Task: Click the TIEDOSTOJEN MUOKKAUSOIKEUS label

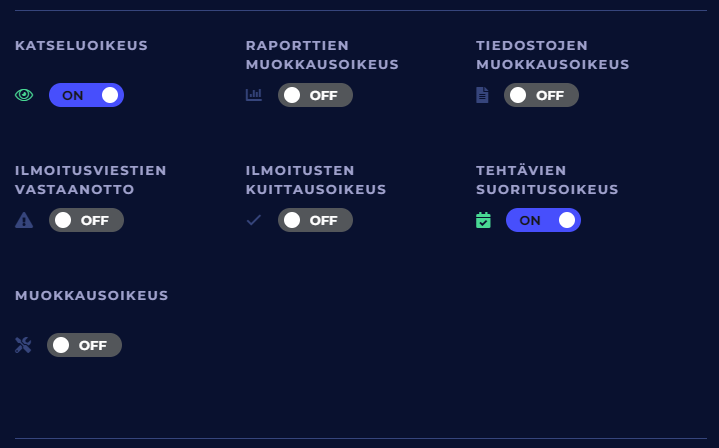Action: click(x=552, y=55)
